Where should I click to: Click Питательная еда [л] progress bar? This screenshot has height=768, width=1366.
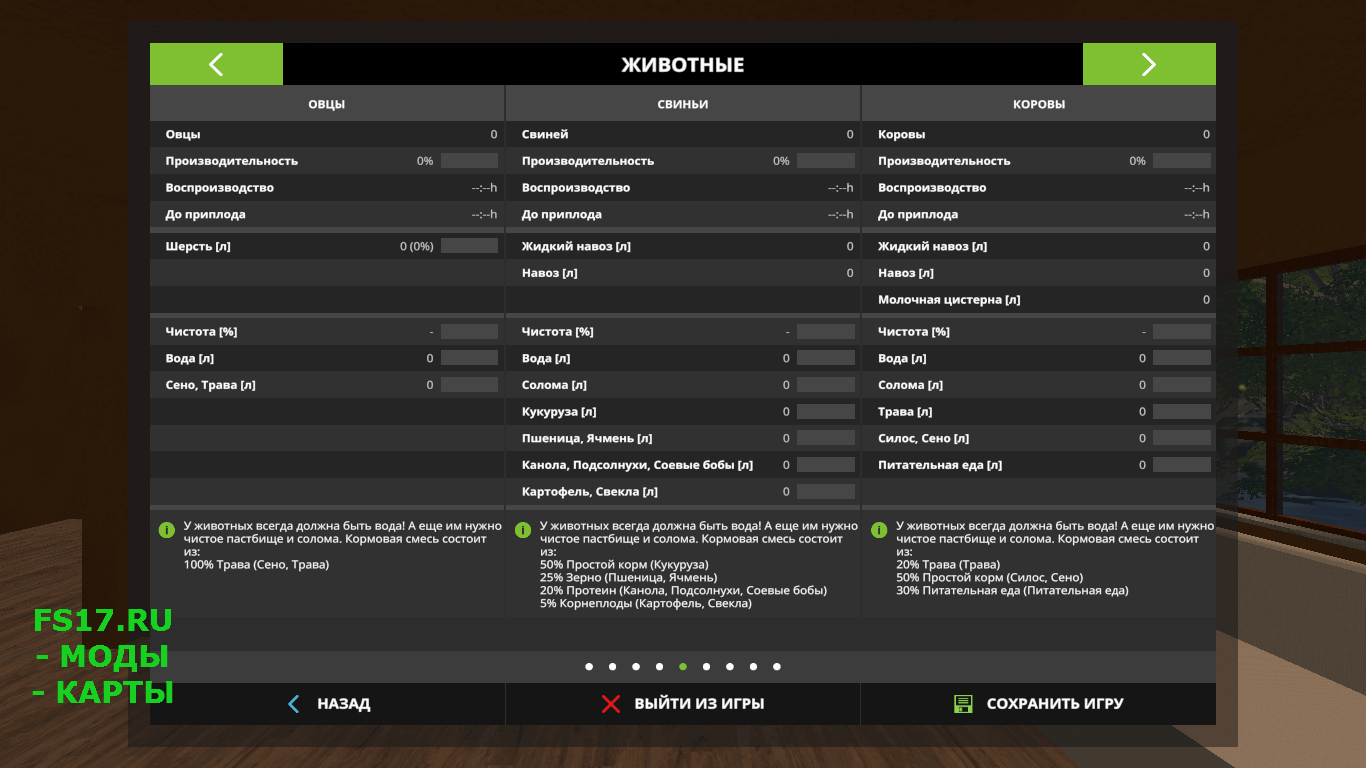(1182, 465)
